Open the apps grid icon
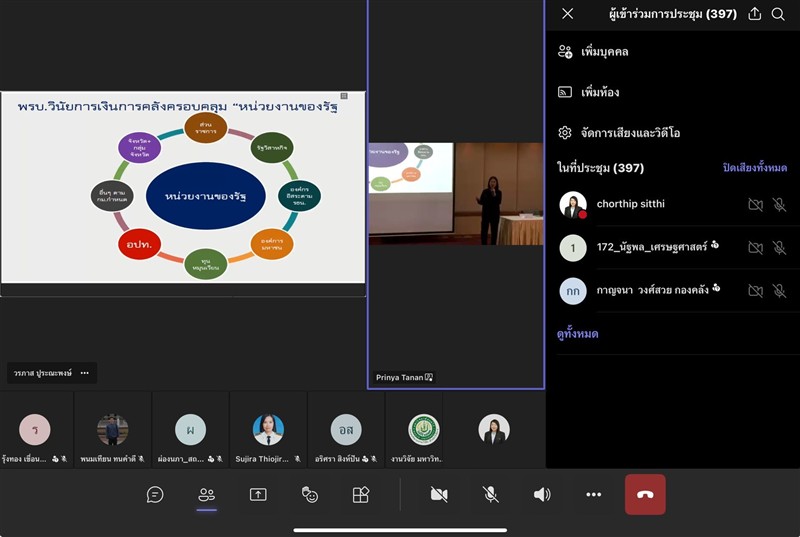The width and height of the screenshot is (800, 537). [361, 494]
